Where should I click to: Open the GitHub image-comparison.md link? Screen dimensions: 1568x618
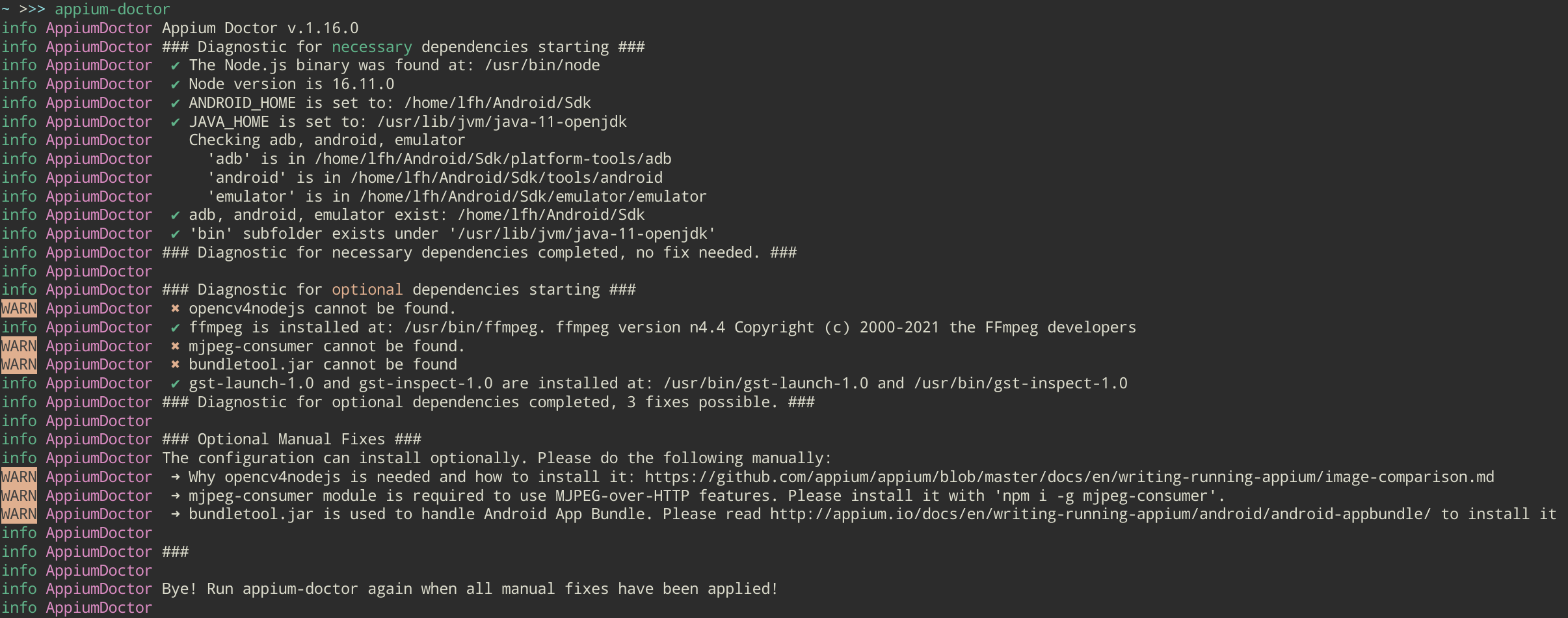pos(1069,477)
